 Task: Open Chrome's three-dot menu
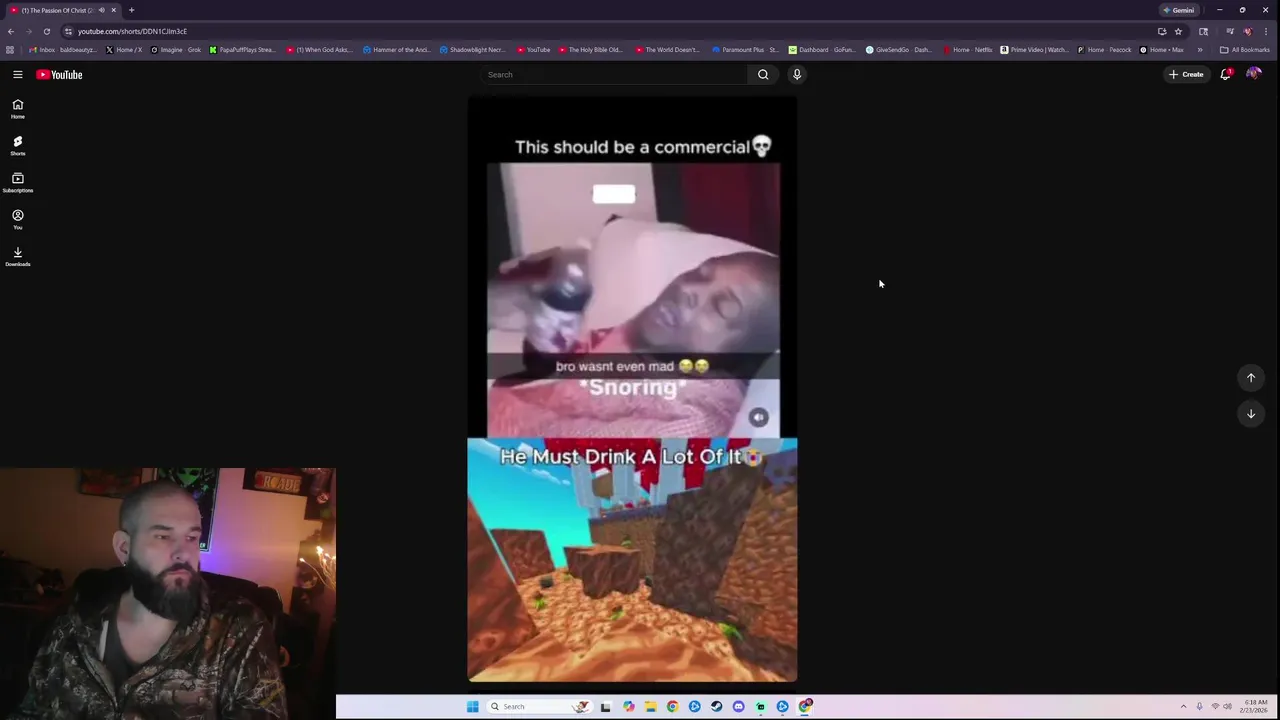point(1266,31)
